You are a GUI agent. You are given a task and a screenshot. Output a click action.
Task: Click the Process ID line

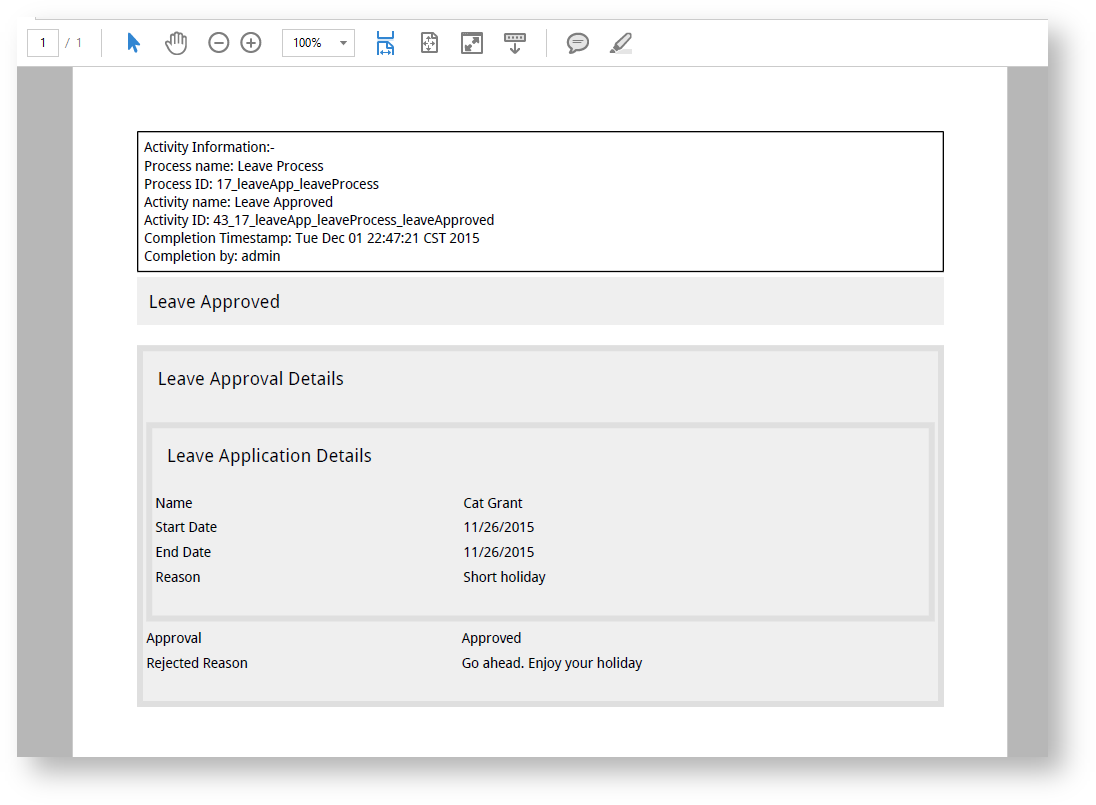pos(261,184)
